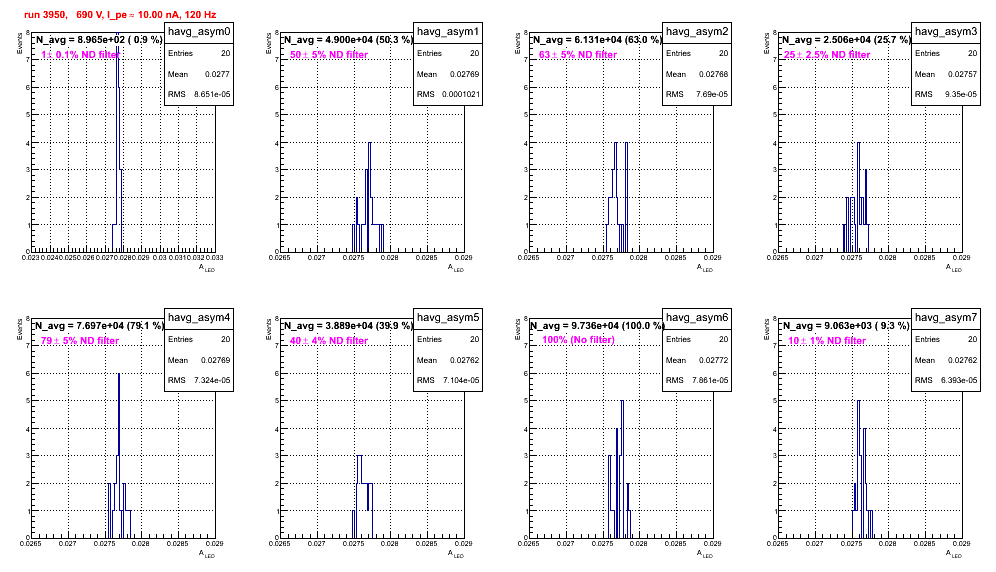Click the blue histogram in havg_asym5 plot
Image resolution: width=996 pixels, height=572 pixels.
(x=362, y=499)
